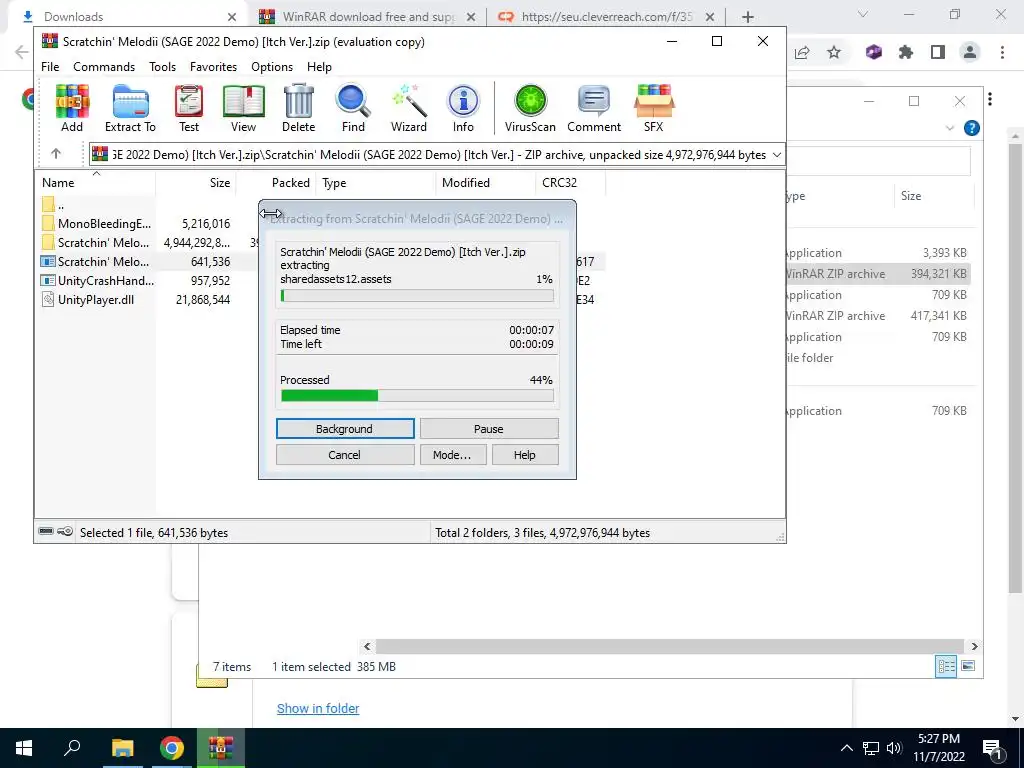This screenshot has width=1024, height=768.
Task: Click the Find magnifier icon
Action: (x=353, y=108)
